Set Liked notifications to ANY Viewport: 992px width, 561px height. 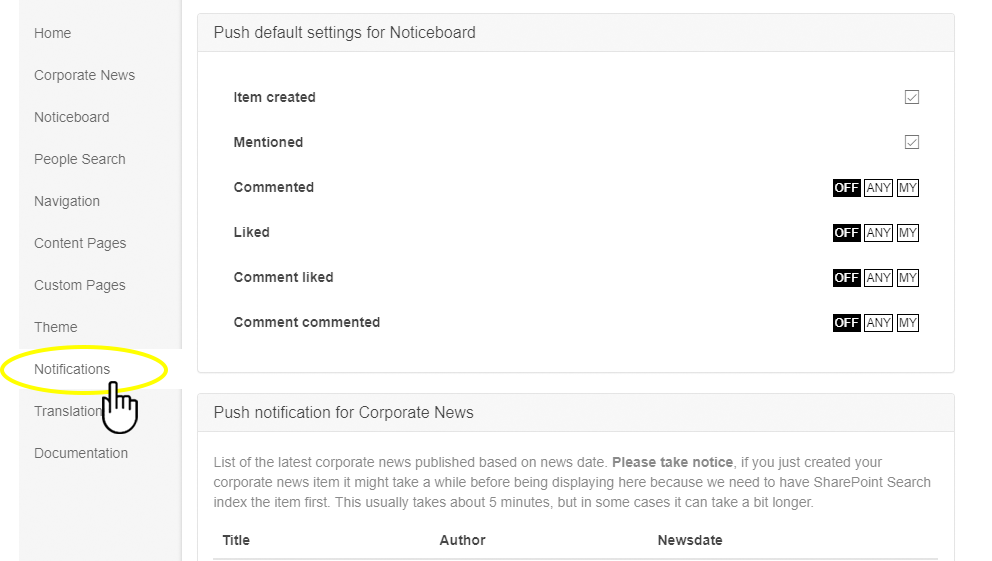pyautogui.click(x=878, y=233)
